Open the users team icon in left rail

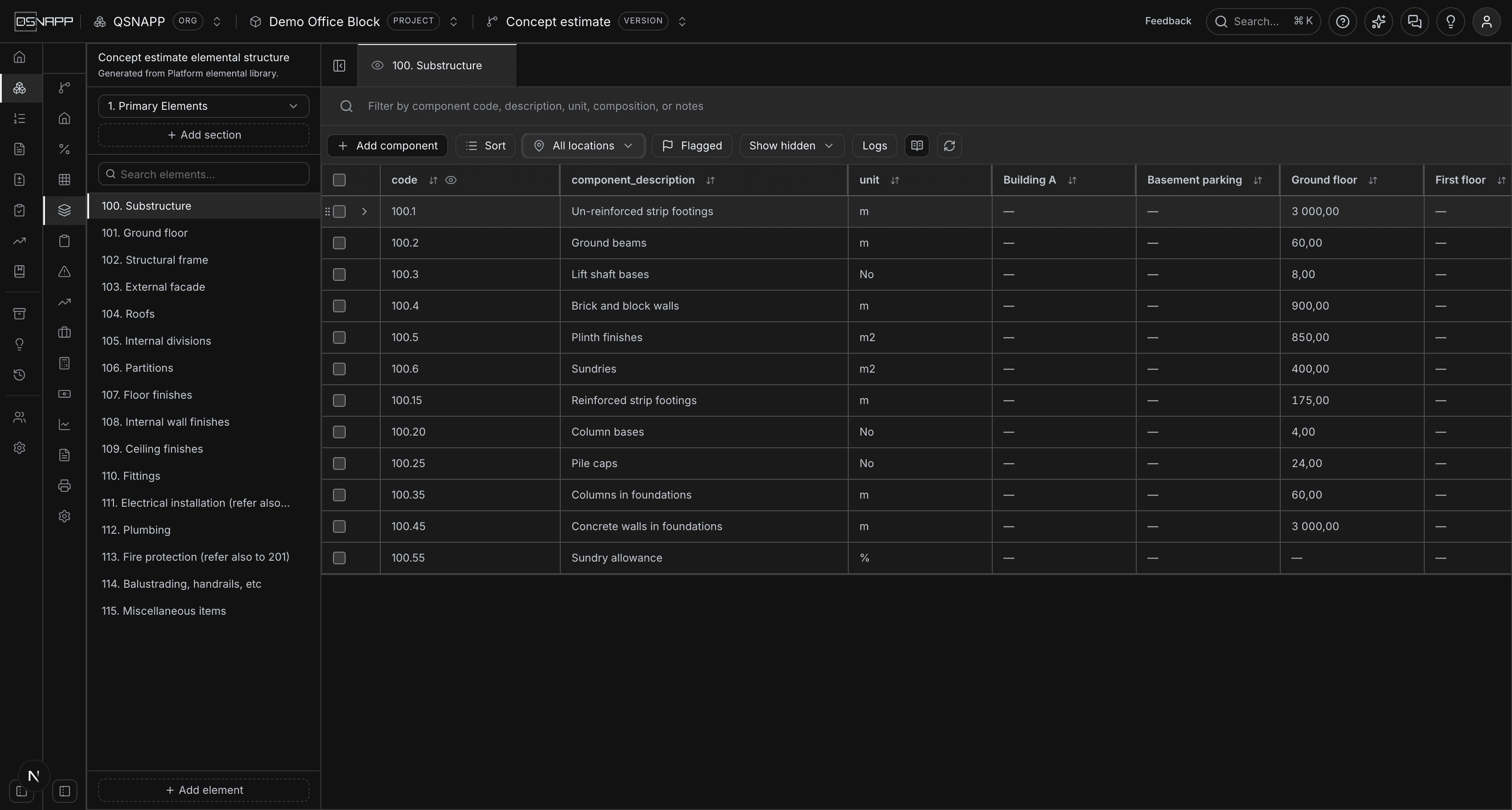point(19,417)
